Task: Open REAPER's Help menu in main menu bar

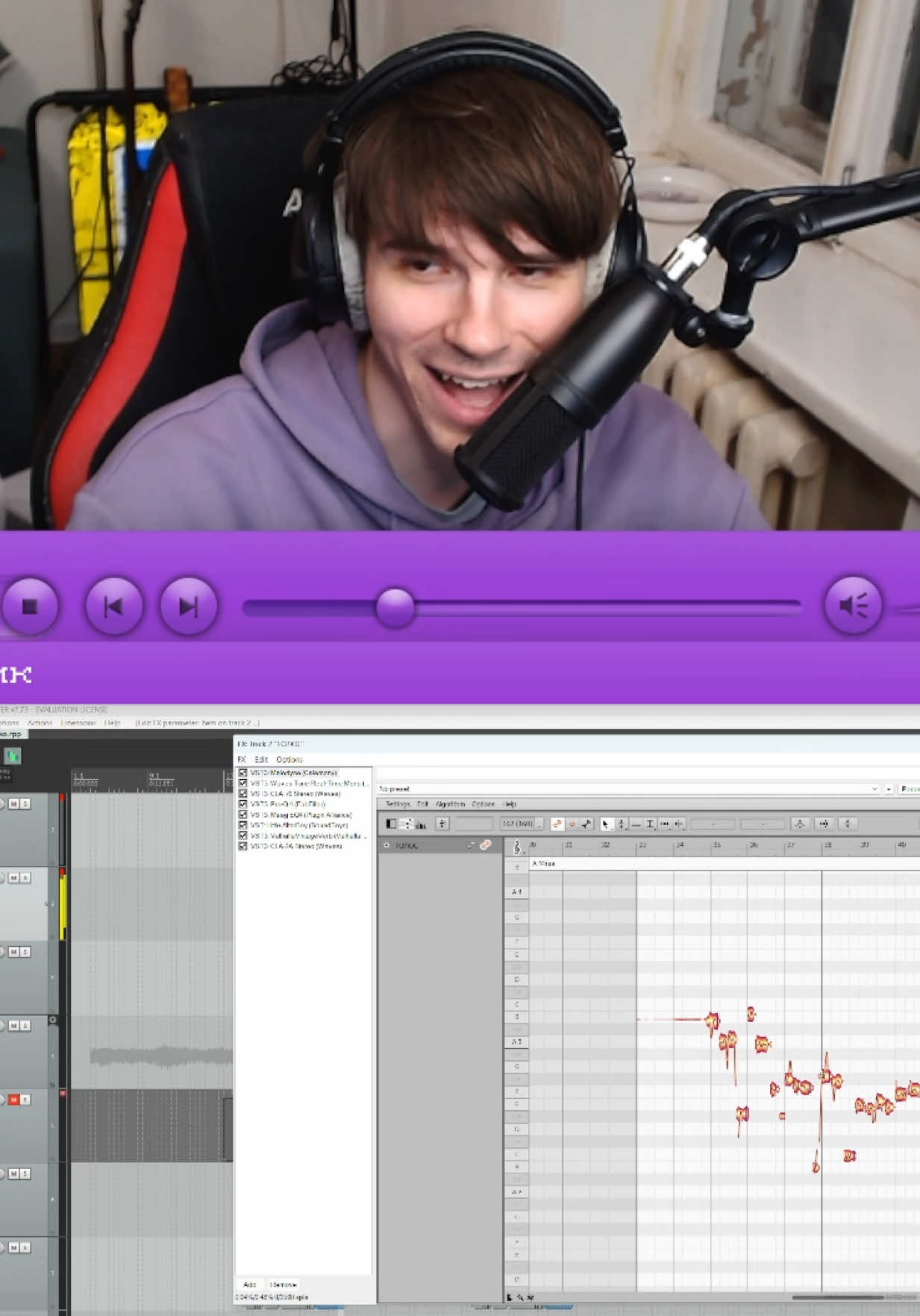Action: tap(112, 722)
